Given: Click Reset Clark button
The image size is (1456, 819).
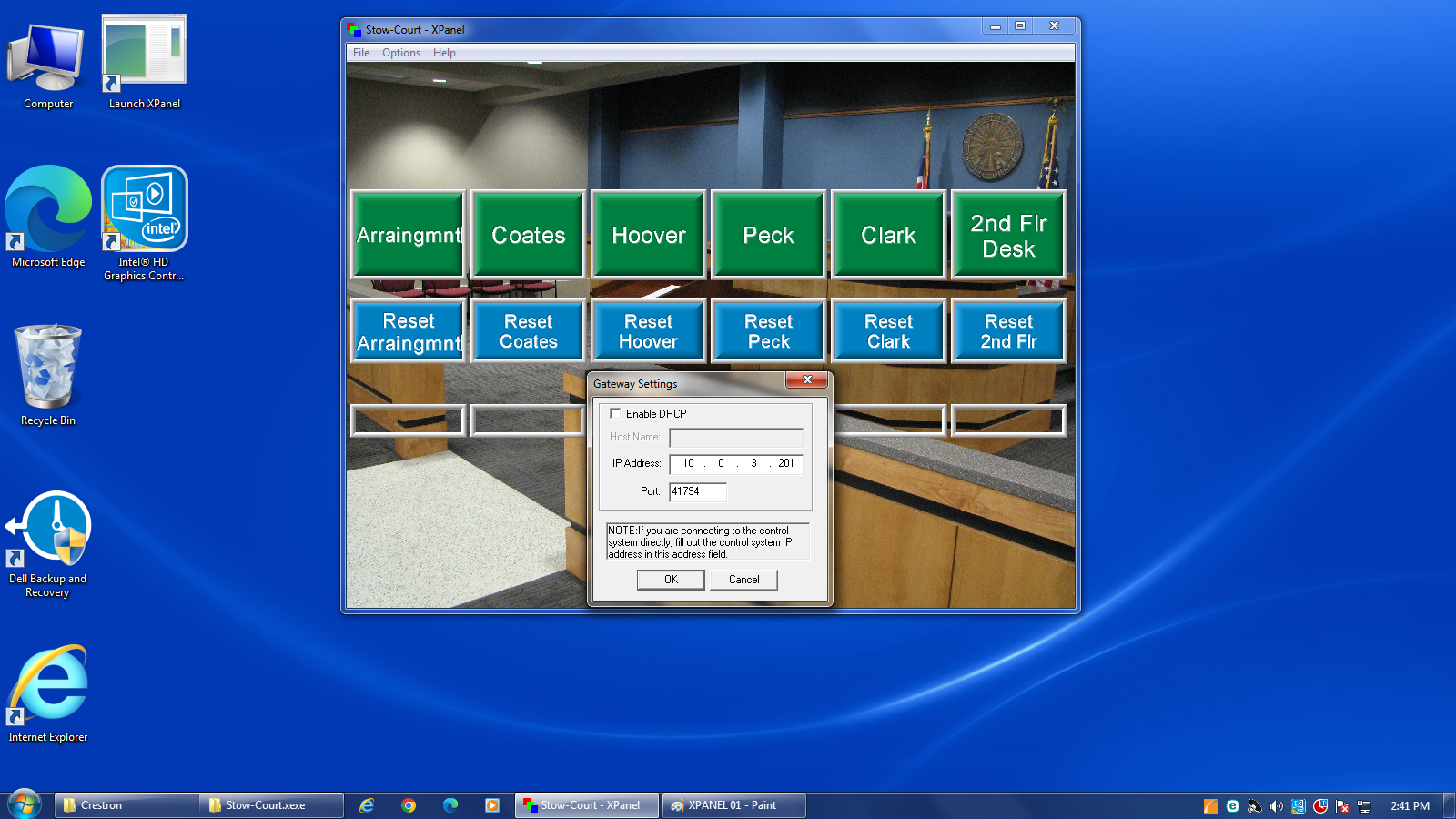Looking at the screenshot, I should (889, 332).
